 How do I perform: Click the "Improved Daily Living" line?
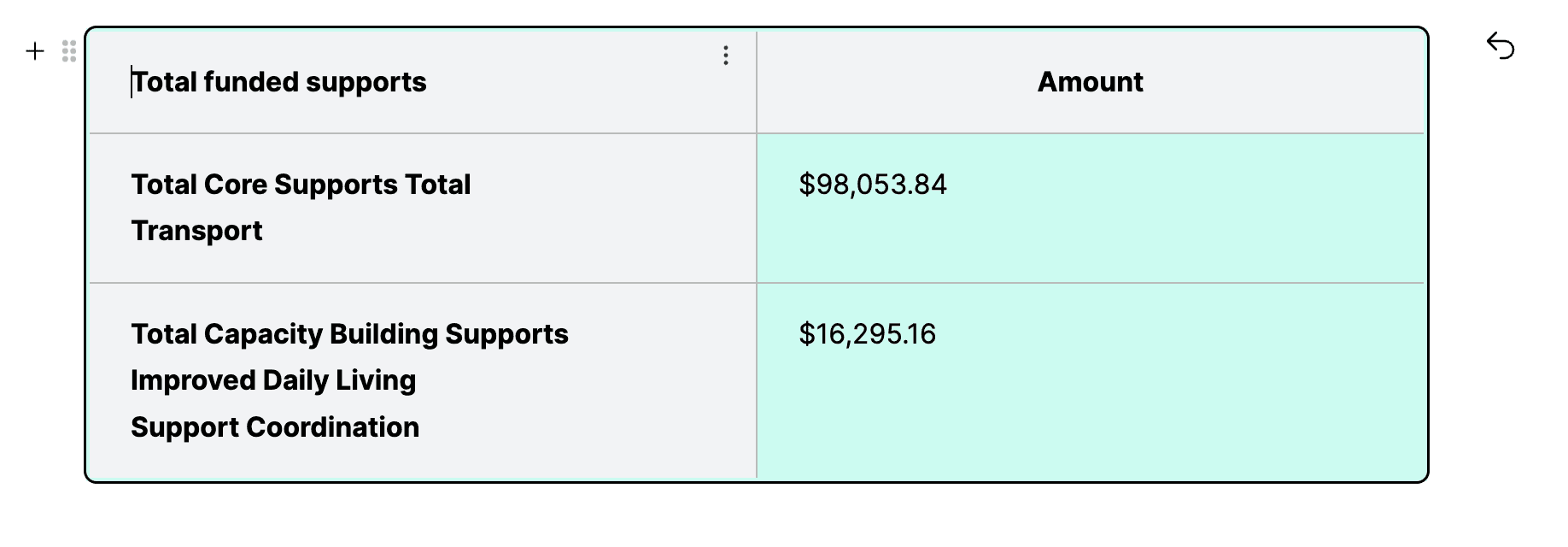click(273, 380)
